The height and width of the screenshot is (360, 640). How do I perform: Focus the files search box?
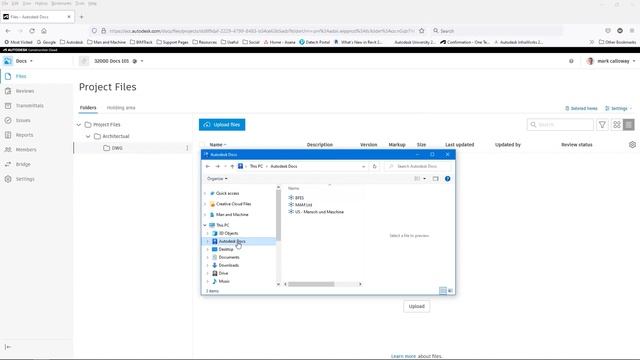[x=560, y=124]
